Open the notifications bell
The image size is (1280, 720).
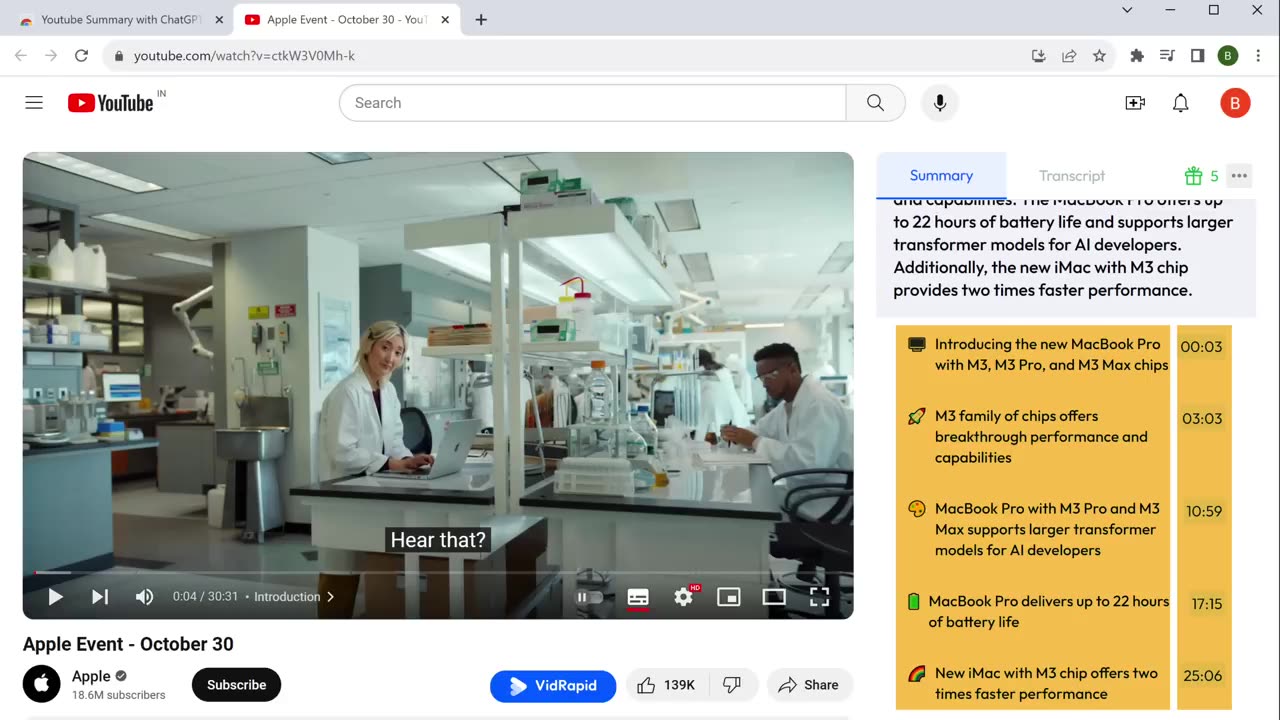click(1181, 103)
